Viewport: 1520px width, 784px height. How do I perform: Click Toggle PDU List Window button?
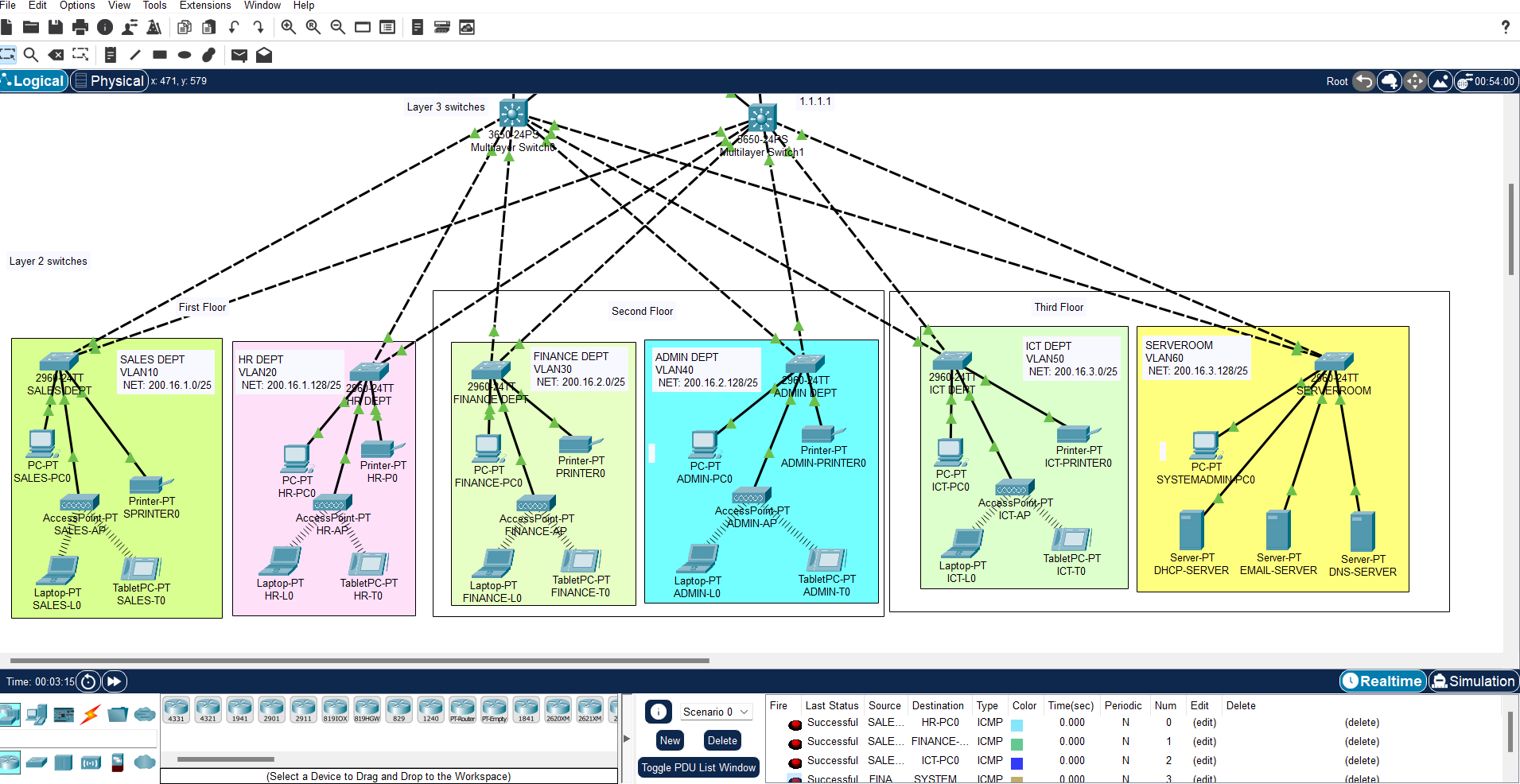click(698, 767)
